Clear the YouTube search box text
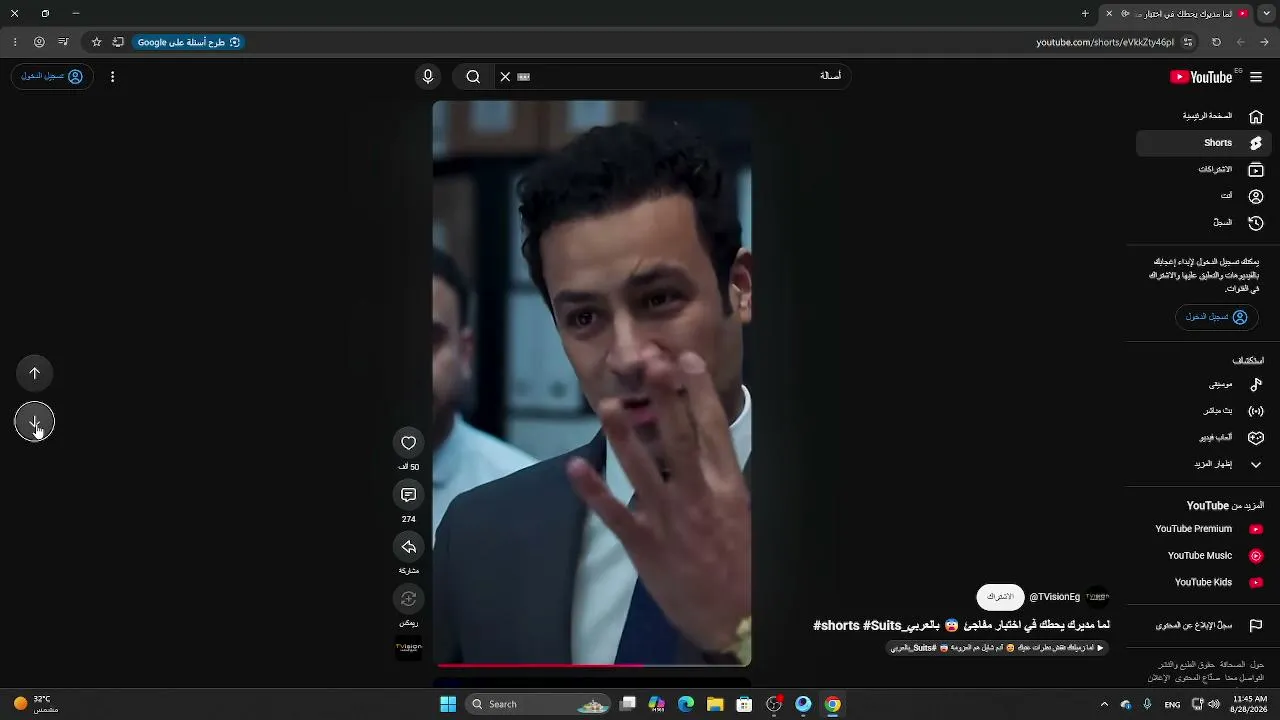Image resolution: width=1280 pixels, height=720 pixels. point(505,76)
